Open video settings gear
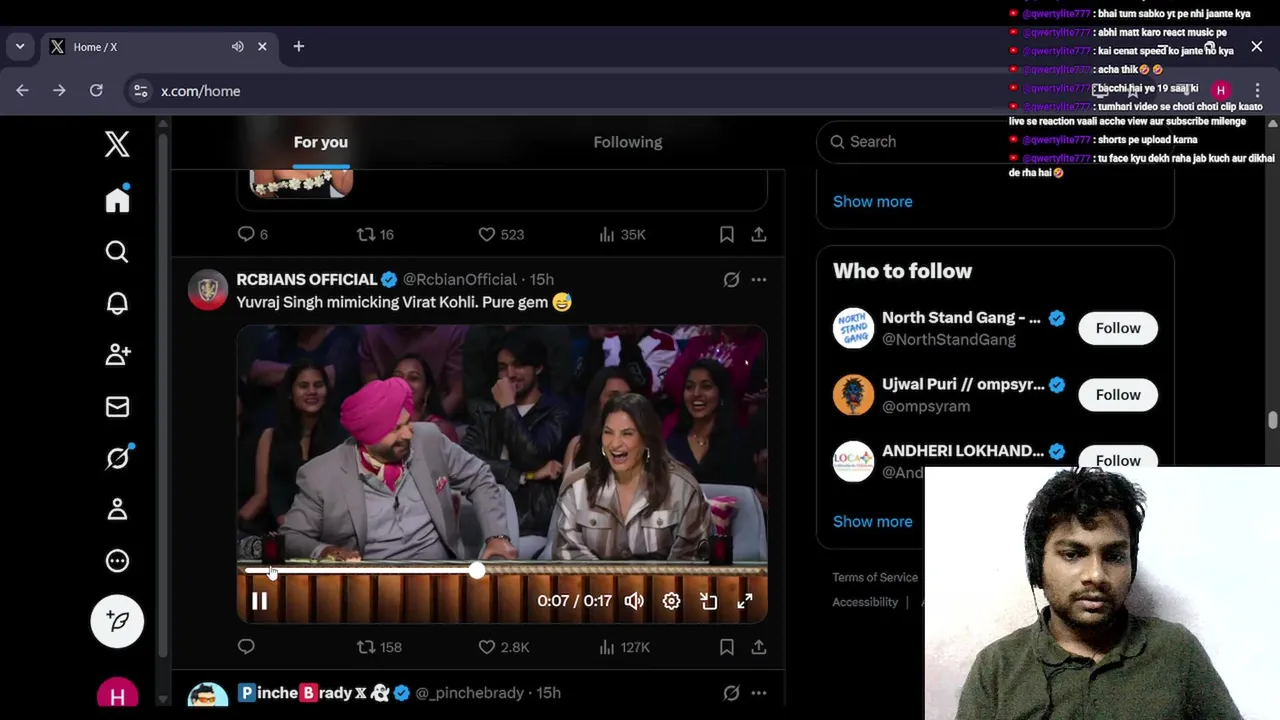 click(671, 601)
